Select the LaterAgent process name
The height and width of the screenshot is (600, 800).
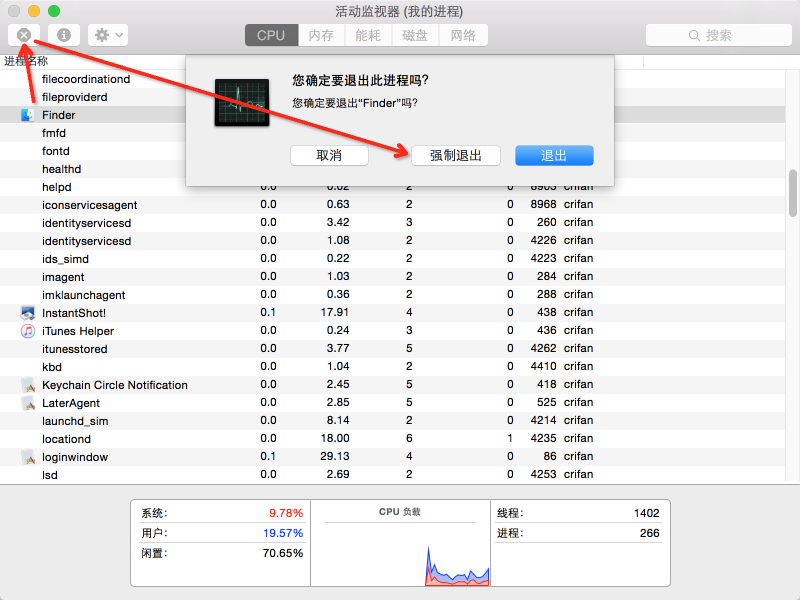(71, 403)
